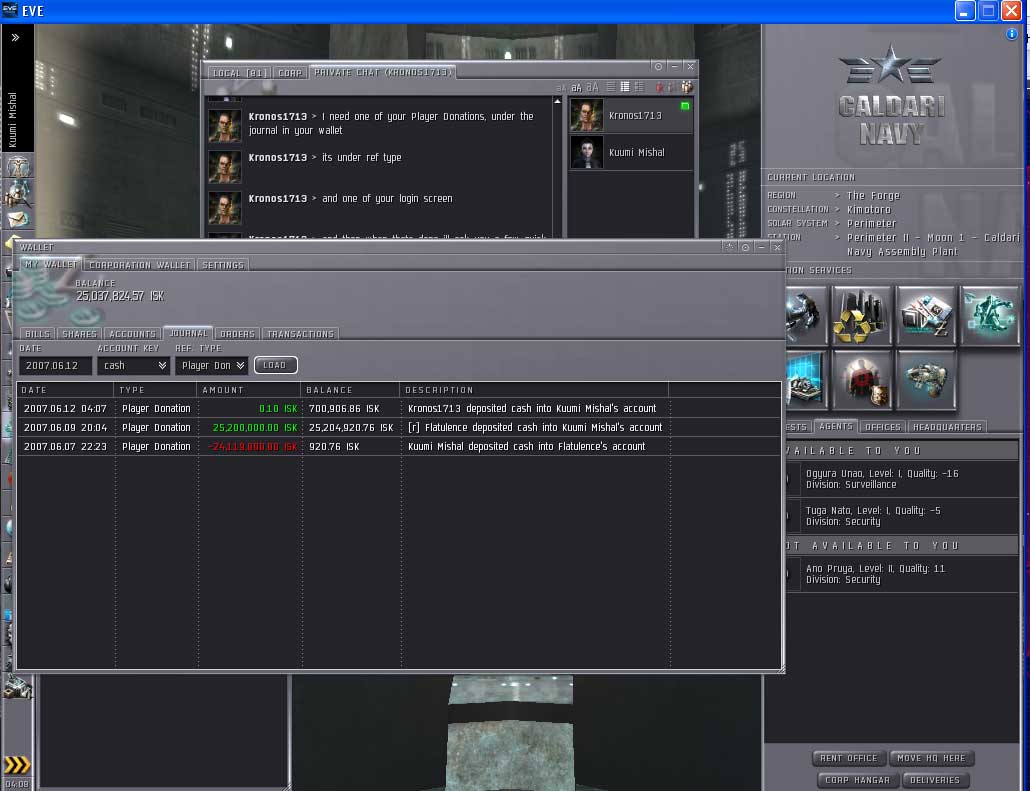1030x791 pixels.
Task: Switch to the Local [81] chat tab
Action: click(x=240, y=73)
